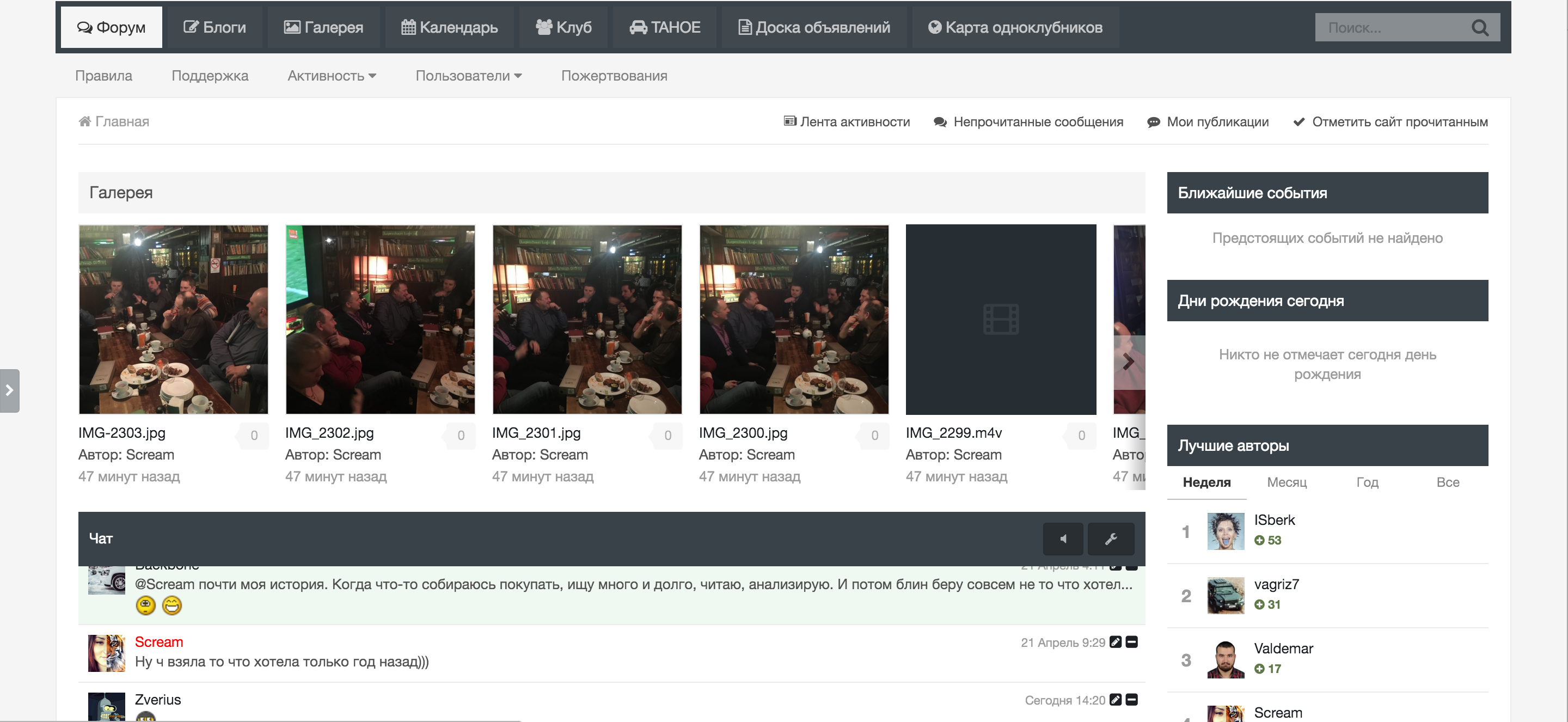
Task: Click Zverius's avatar in chat
Action: pyautogui.click(x=107, y=707)
